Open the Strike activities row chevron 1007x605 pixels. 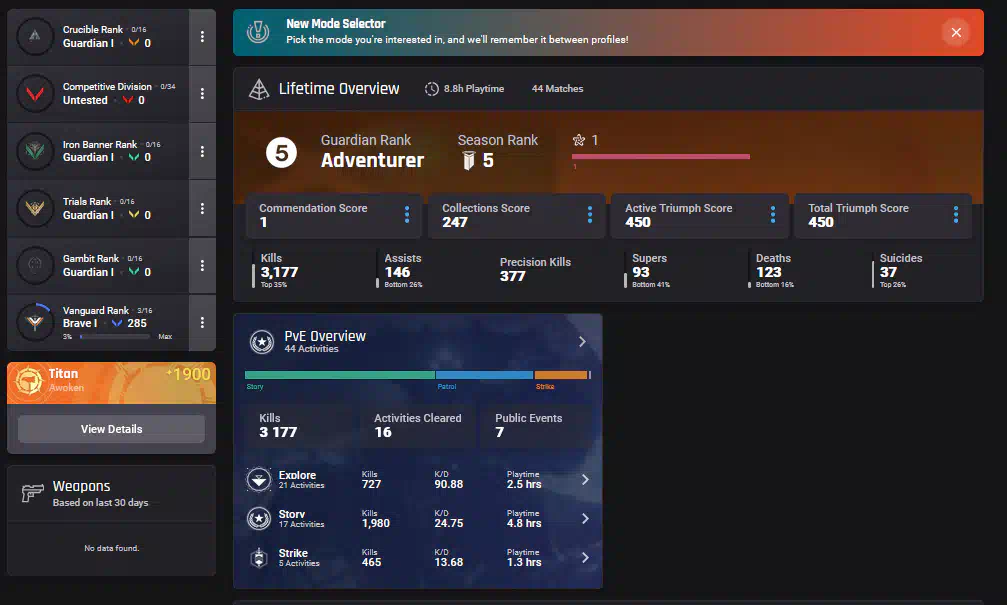pos(585,558)
